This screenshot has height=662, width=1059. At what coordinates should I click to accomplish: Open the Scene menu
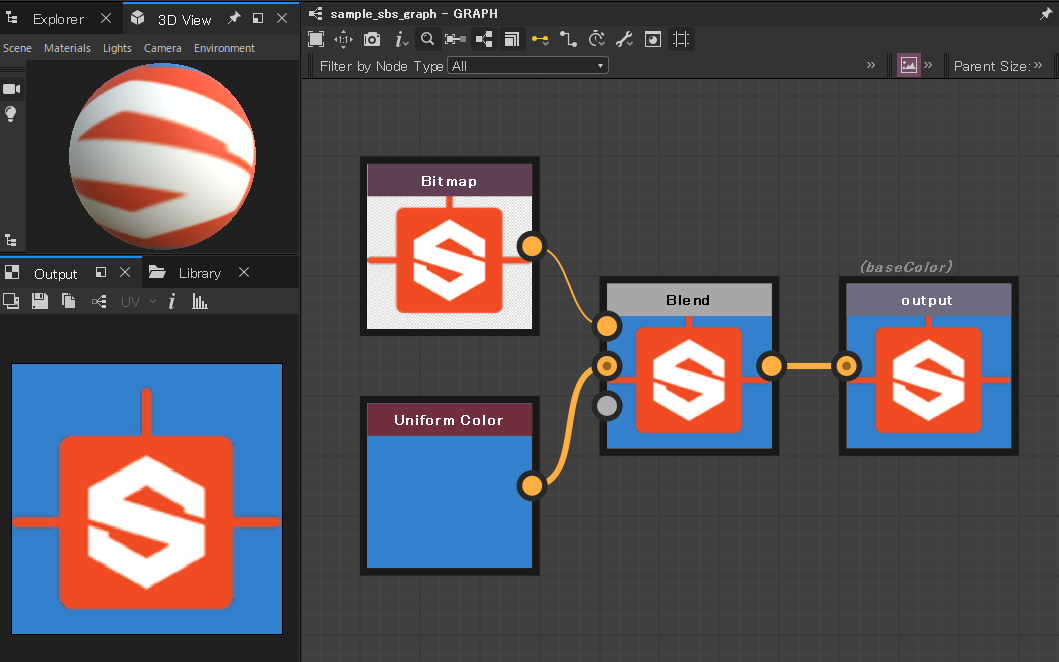[x=18, y=48]
